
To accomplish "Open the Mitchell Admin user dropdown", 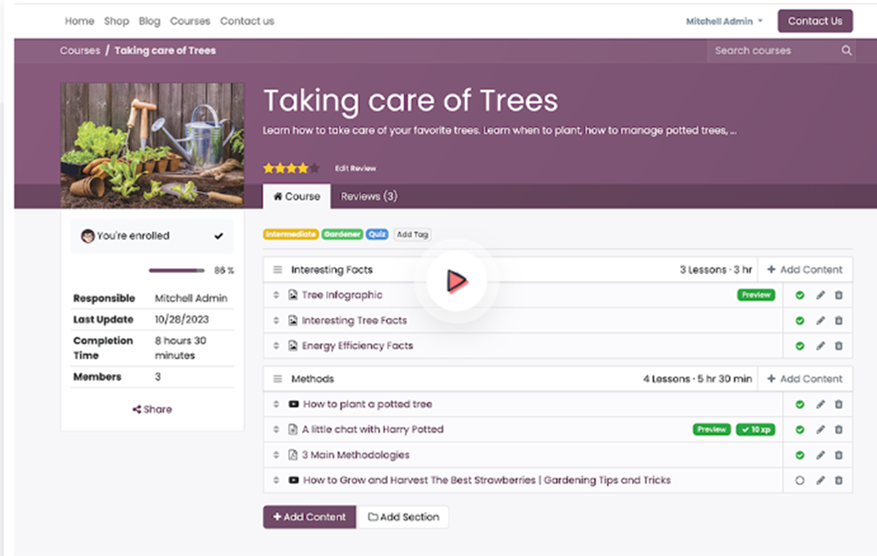I will (724, 21).
